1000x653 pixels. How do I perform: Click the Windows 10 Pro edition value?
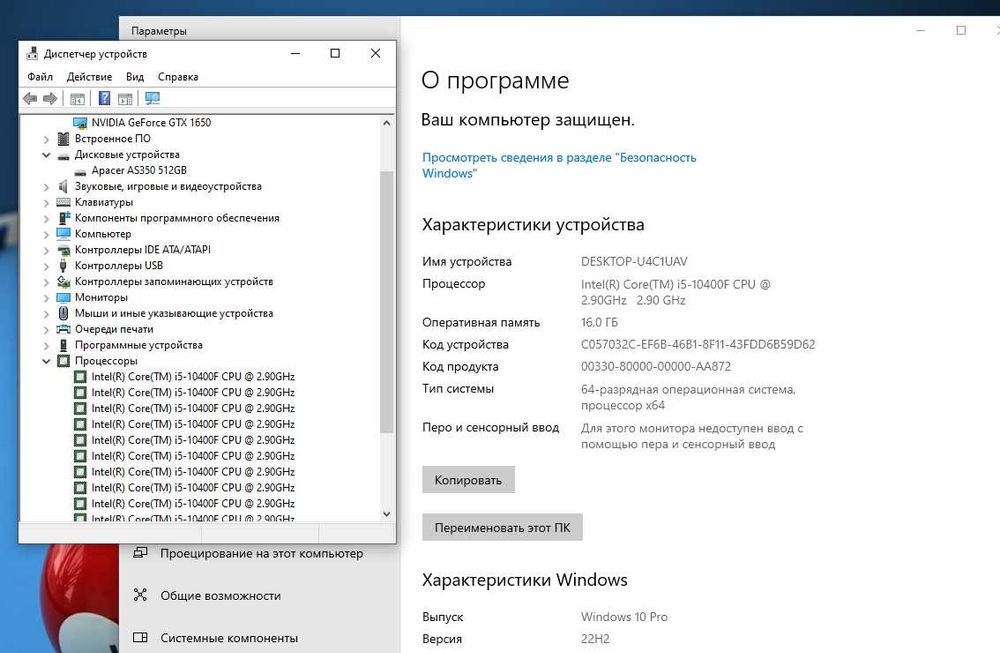pos(624,617)
